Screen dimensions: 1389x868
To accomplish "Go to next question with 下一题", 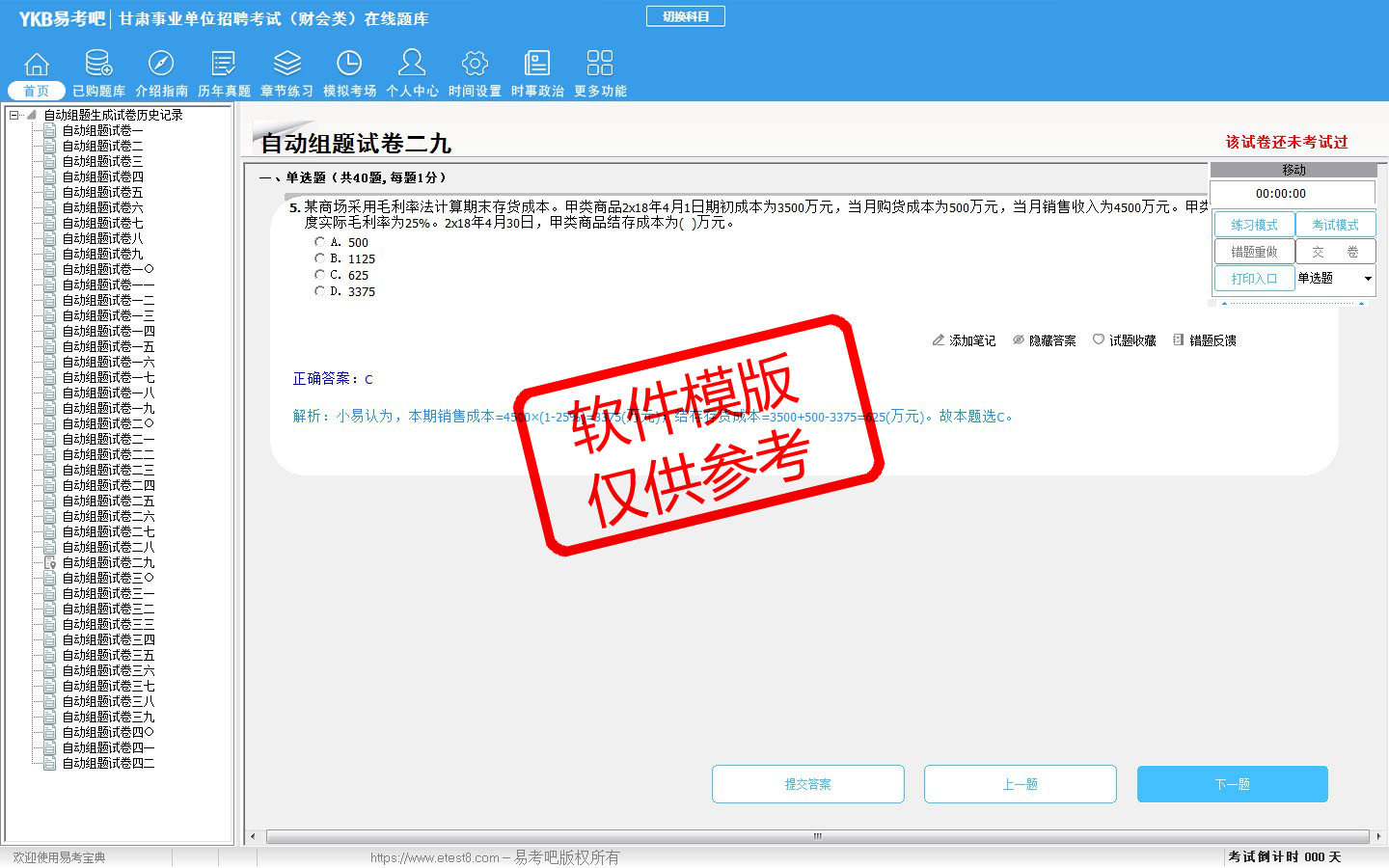I will click(x=1232, y=784).
